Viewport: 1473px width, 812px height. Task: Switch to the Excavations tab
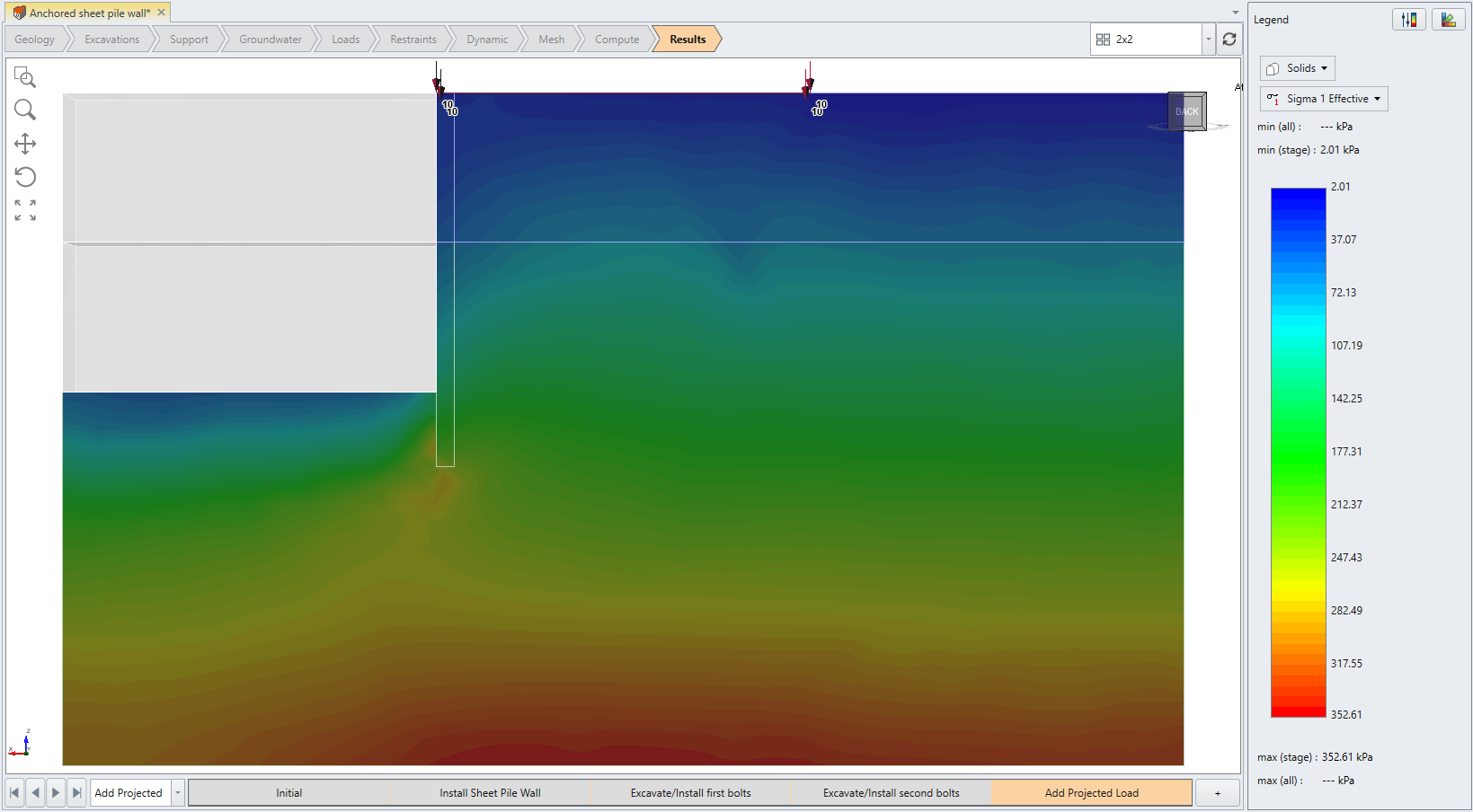(112, 40)
